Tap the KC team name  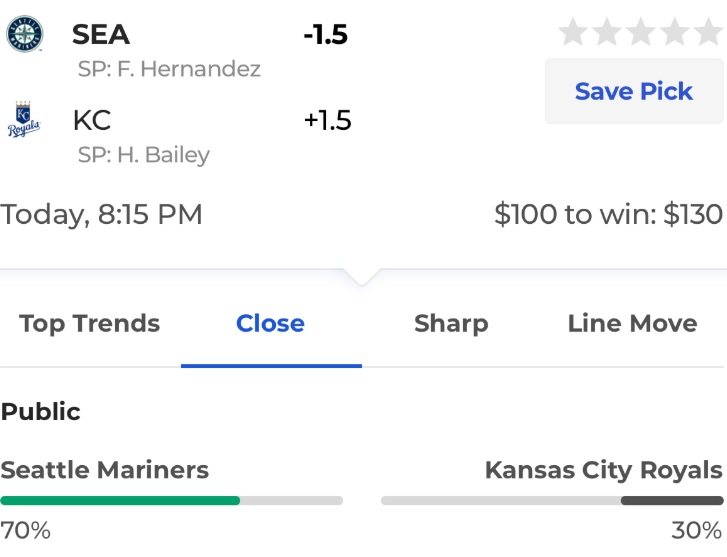(x=92, y=120)
